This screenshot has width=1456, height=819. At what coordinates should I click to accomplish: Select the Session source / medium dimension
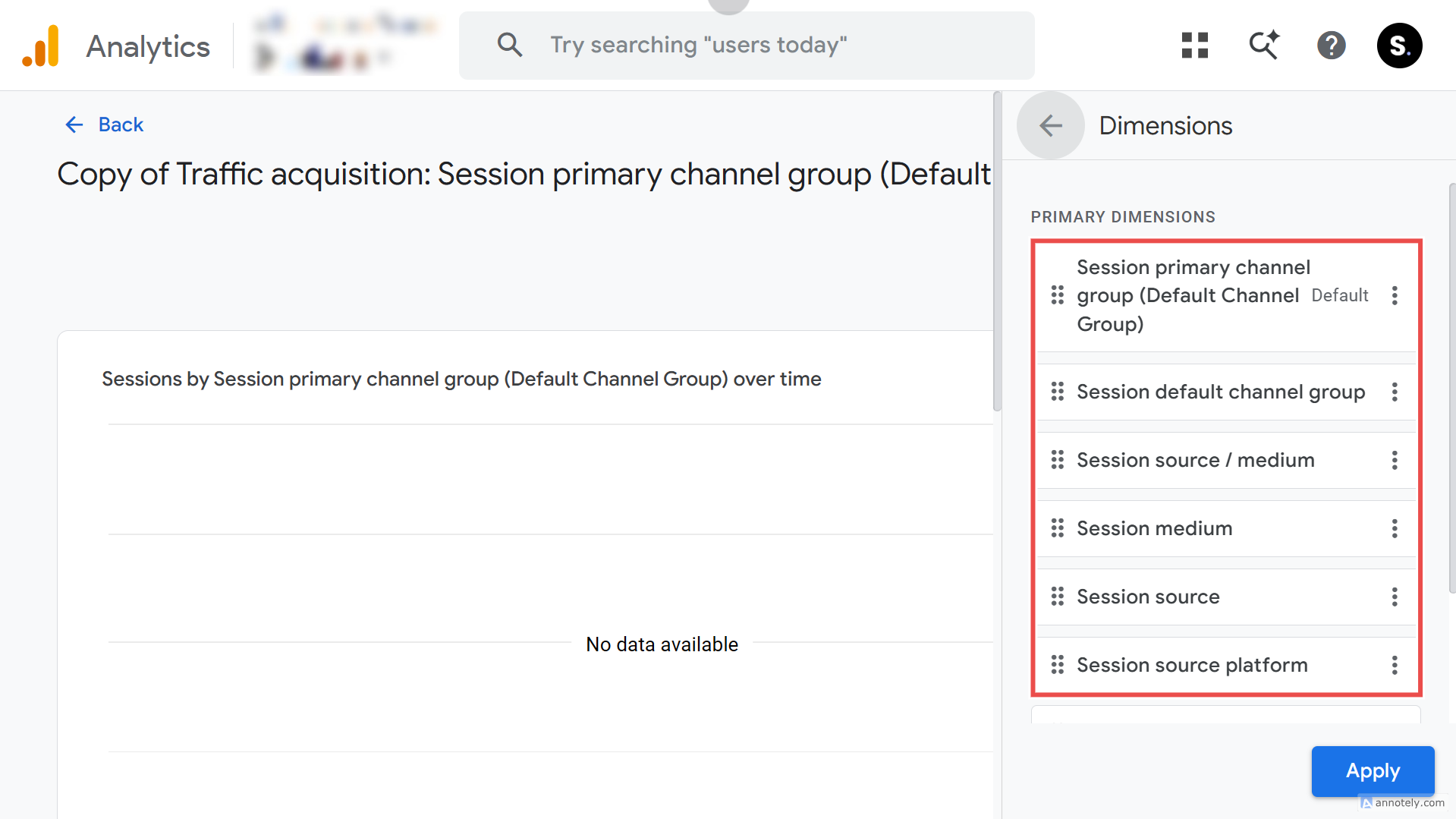[x=1195, y=460]
